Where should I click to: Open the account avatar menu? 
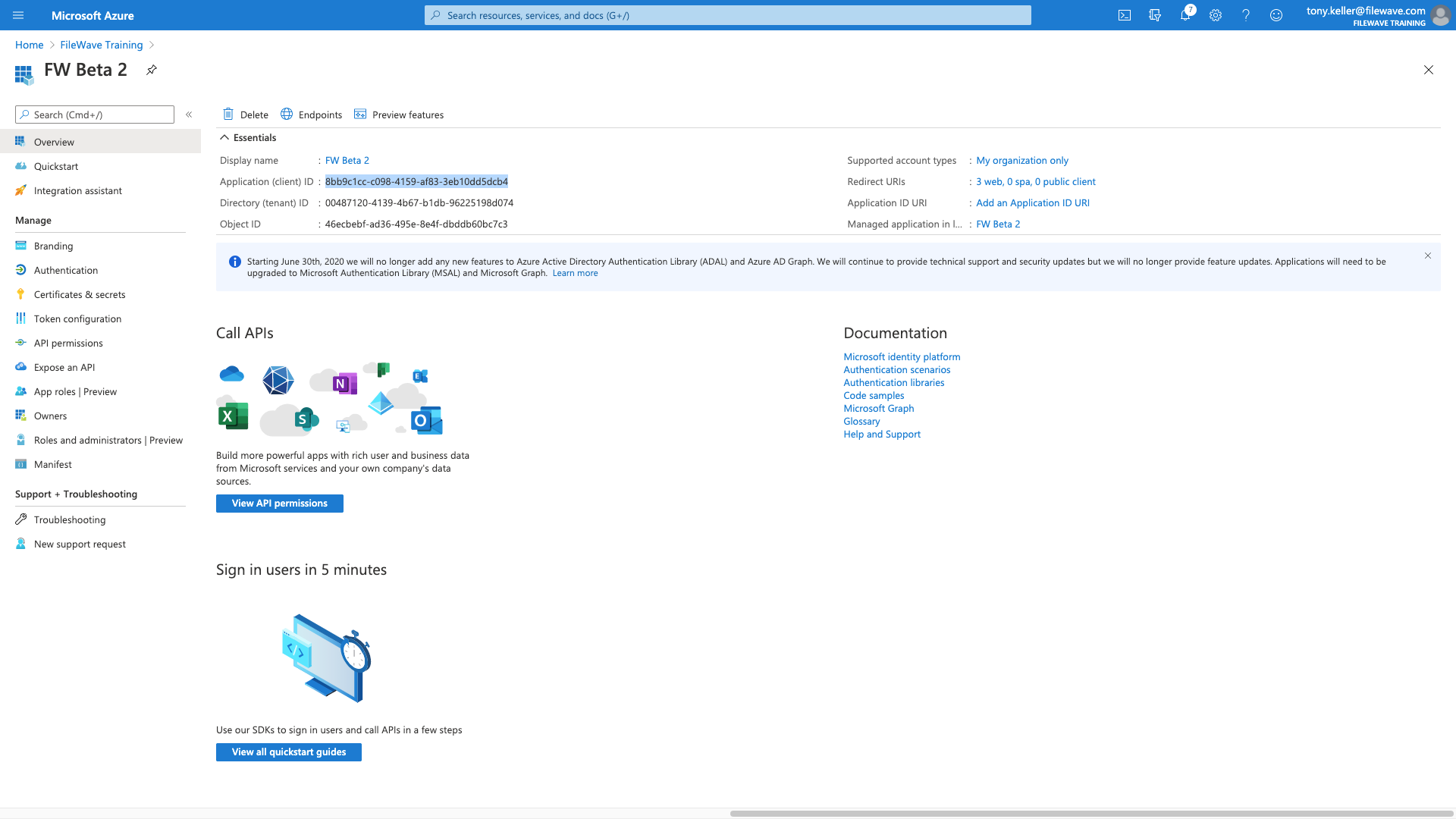coord(1440,15)
